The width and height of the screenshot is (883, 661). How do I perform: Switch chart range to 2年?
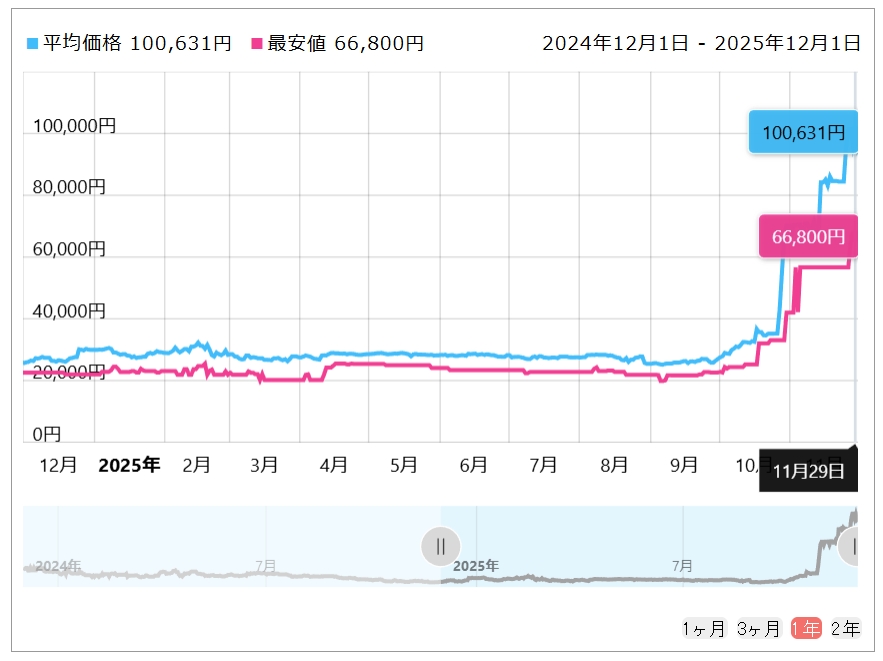845,629
